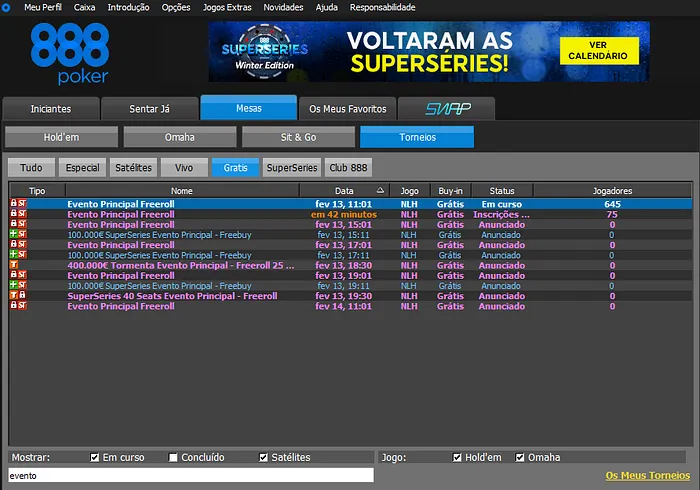Sort by the Jogadores column header
Image resolution: width=700 pixels, height=490 pixels.
click(612, 191)
